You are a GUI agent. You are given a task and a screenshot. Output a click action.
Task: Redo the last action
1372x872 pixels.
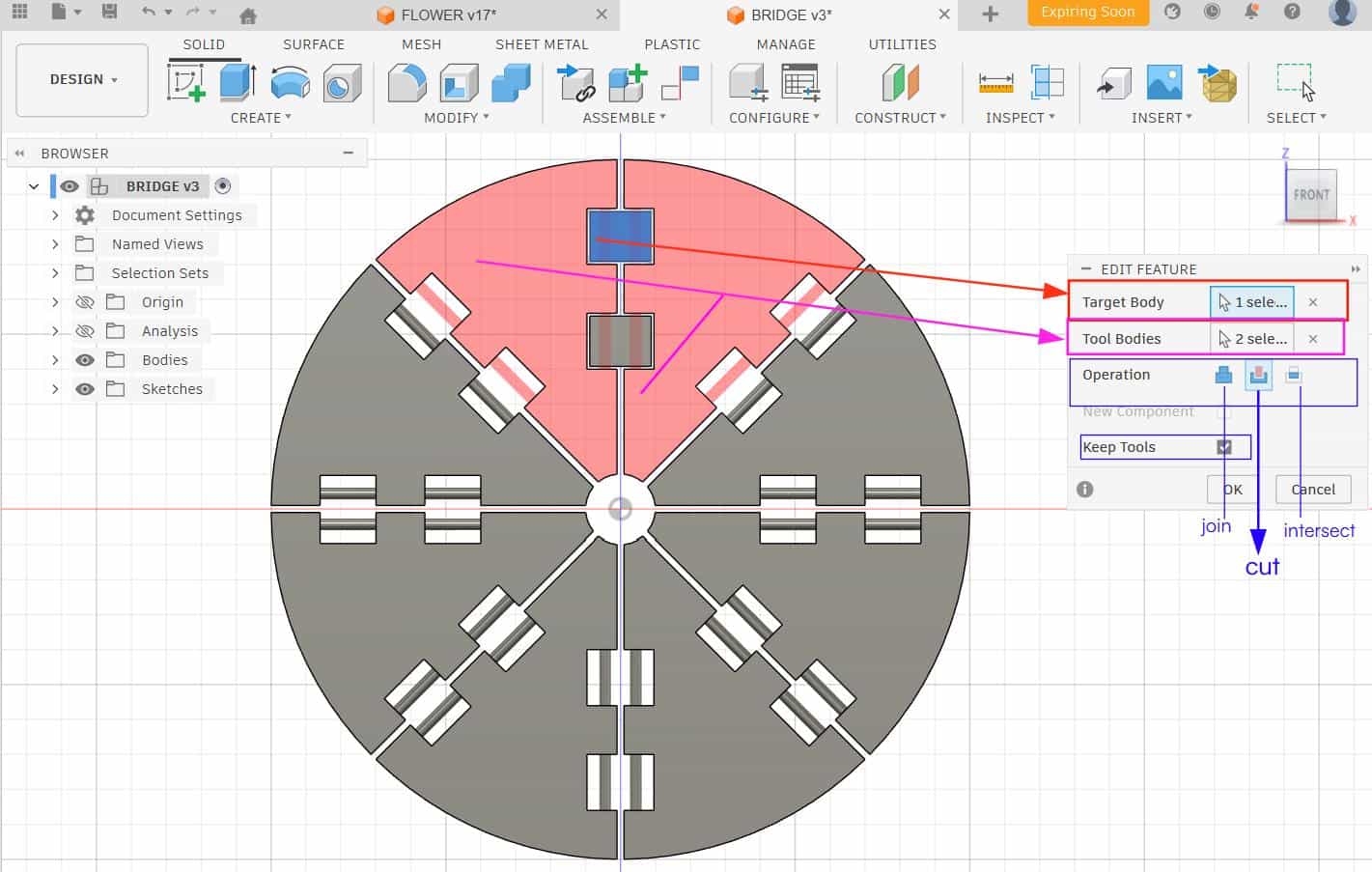[x=192, y=13]
